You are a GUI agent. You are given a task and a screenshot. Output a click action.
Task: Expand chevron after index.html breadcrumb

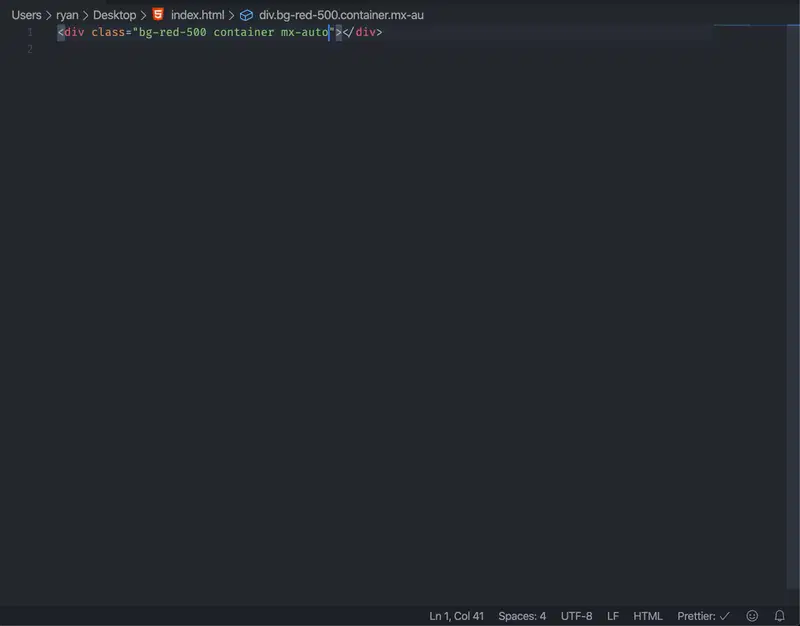coord(232,15)
